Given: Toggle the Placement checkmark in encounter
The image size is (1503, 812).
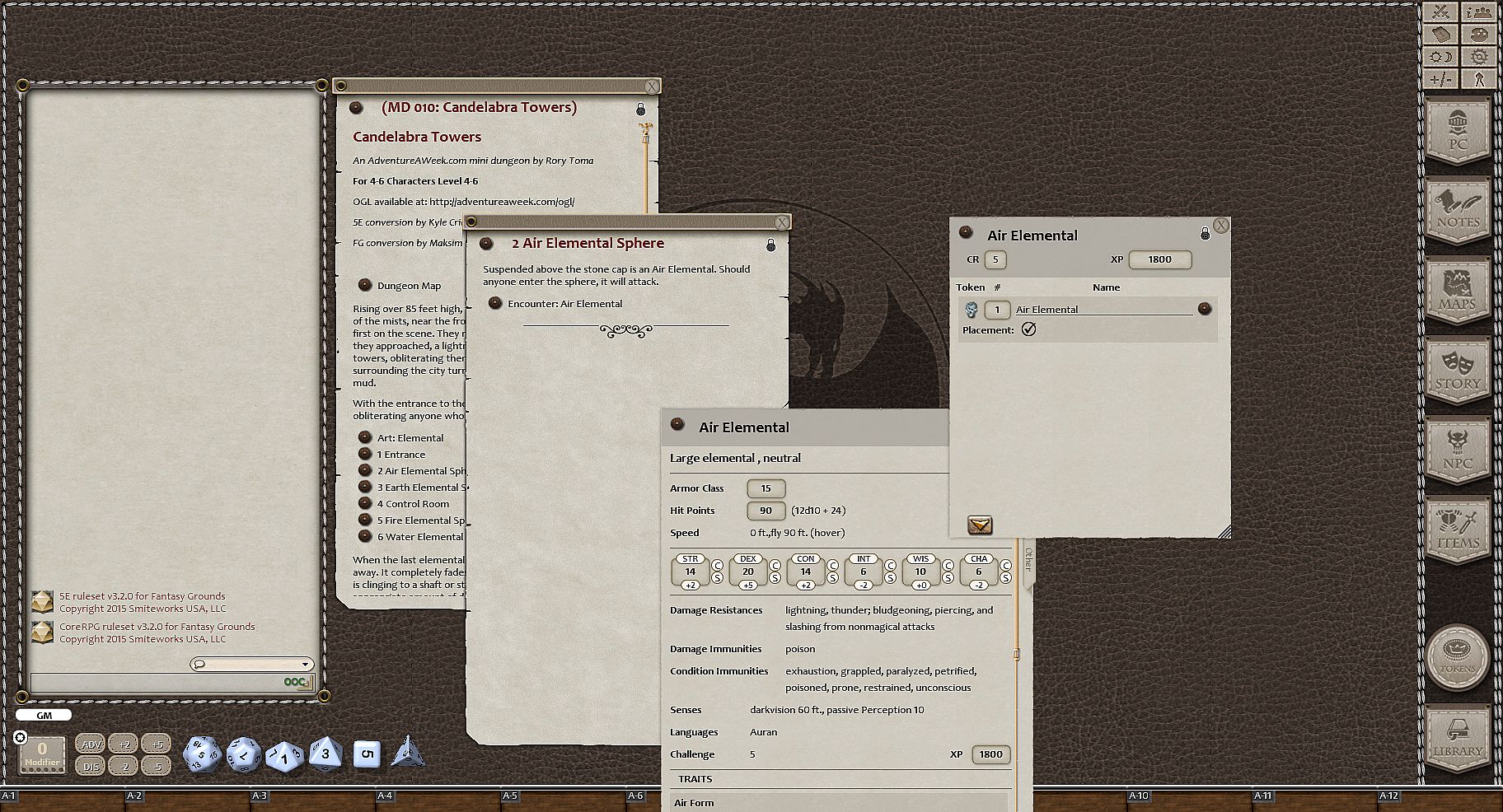Looking at the screenshot, I should point(1028,329).
